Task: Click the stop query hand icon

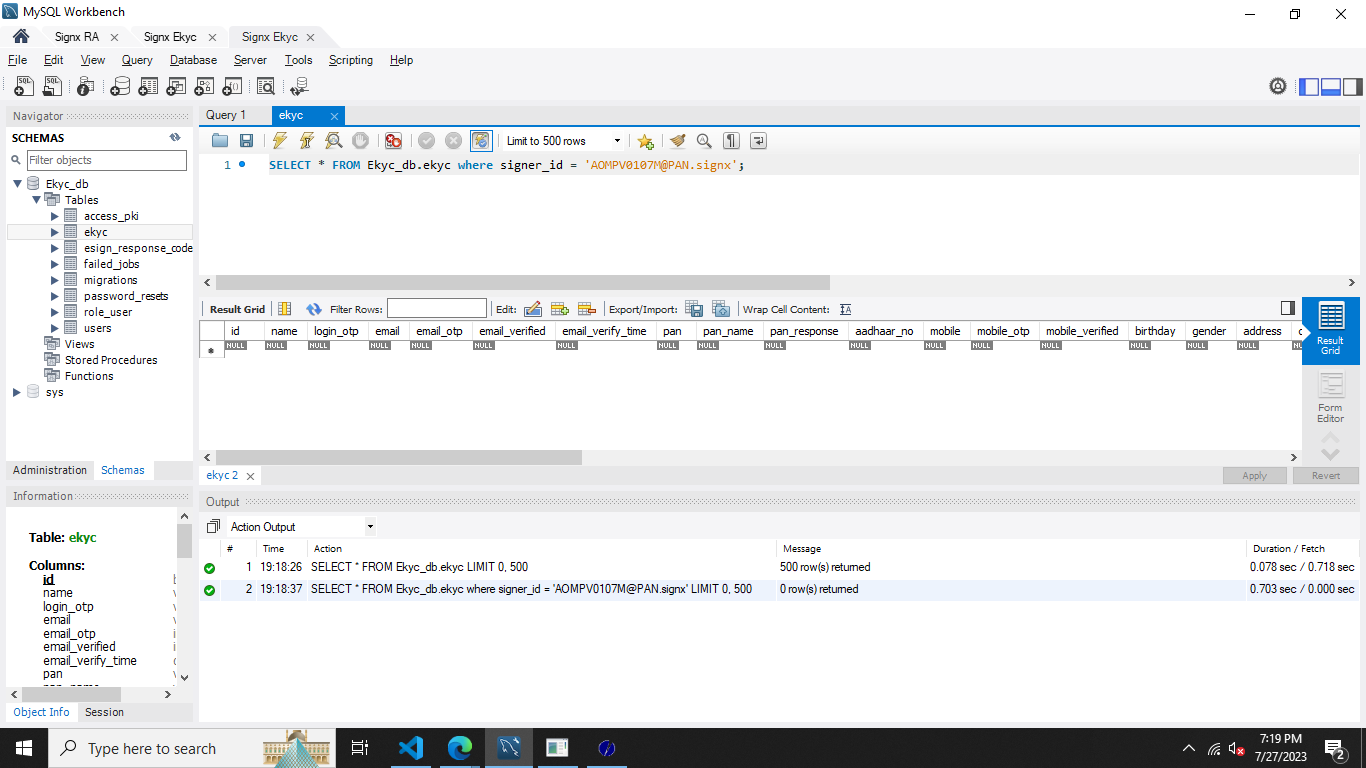Action: tap(361, 141)
